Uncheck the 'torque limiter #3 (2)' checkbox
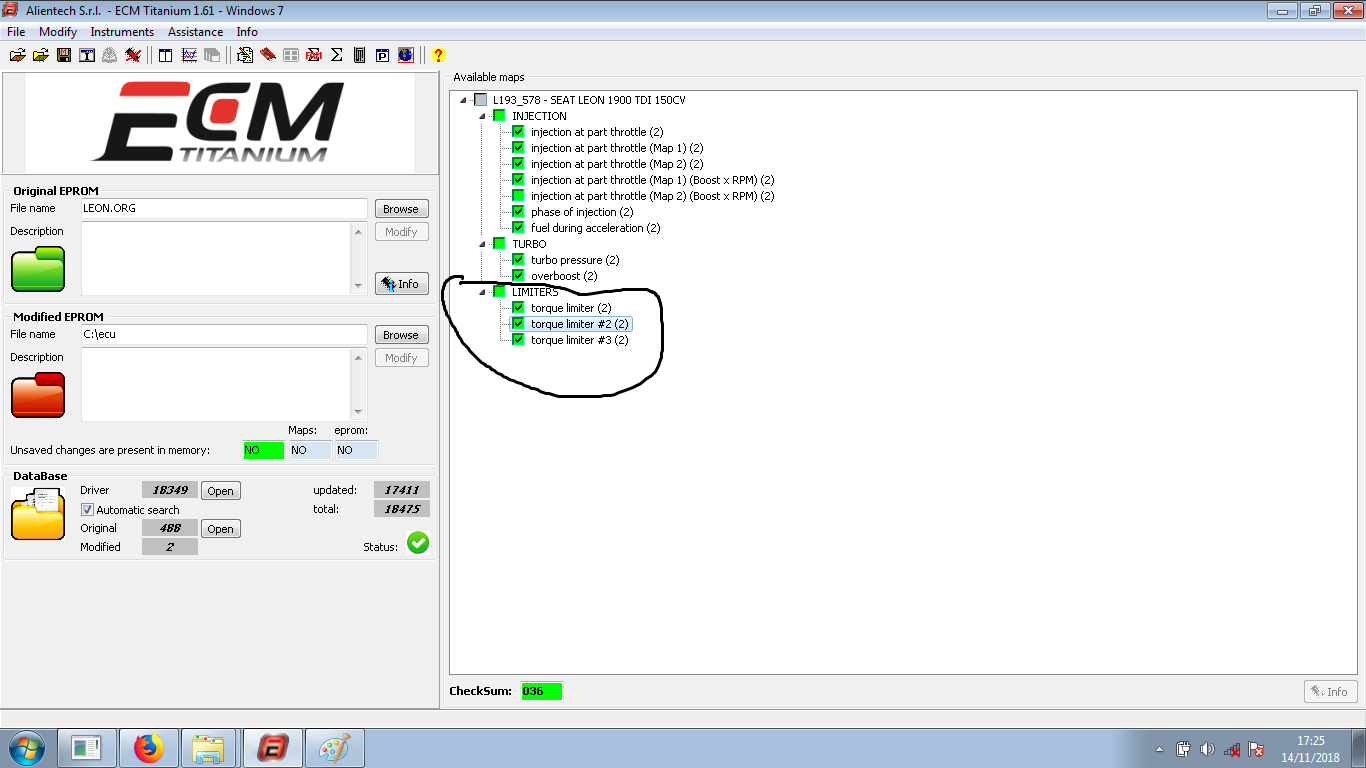 tap(518, 340)
